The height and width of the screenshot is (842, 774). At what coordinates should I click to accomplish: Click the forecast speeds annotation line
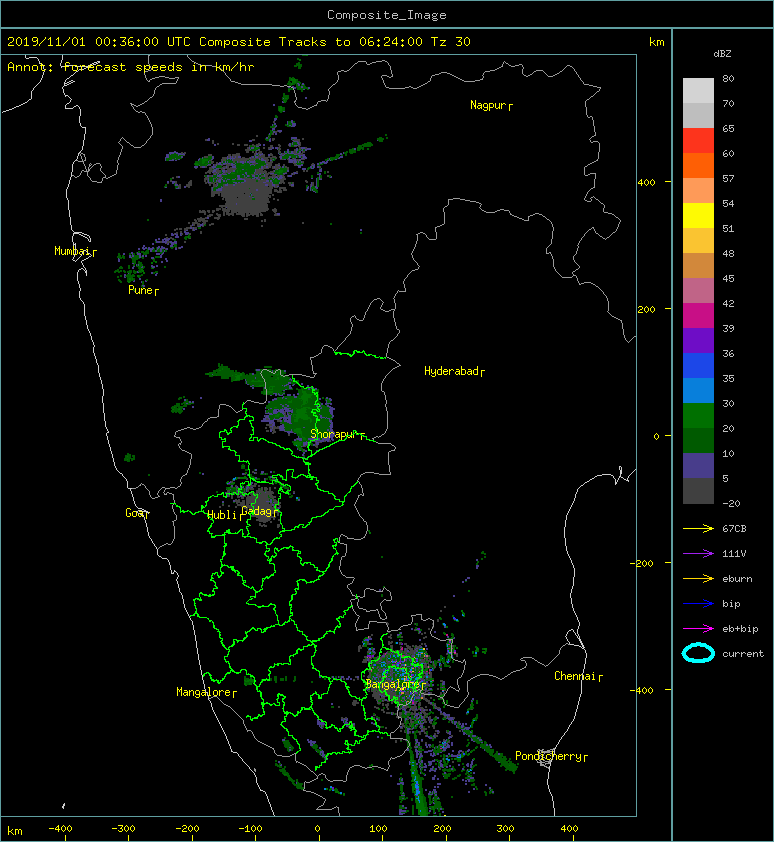tap(131, 67)
